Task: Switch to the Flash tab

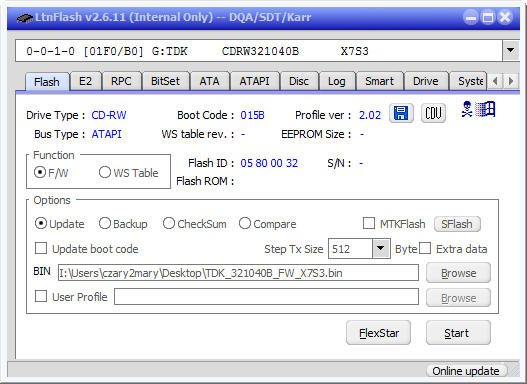Action: (x=47, y=82)
